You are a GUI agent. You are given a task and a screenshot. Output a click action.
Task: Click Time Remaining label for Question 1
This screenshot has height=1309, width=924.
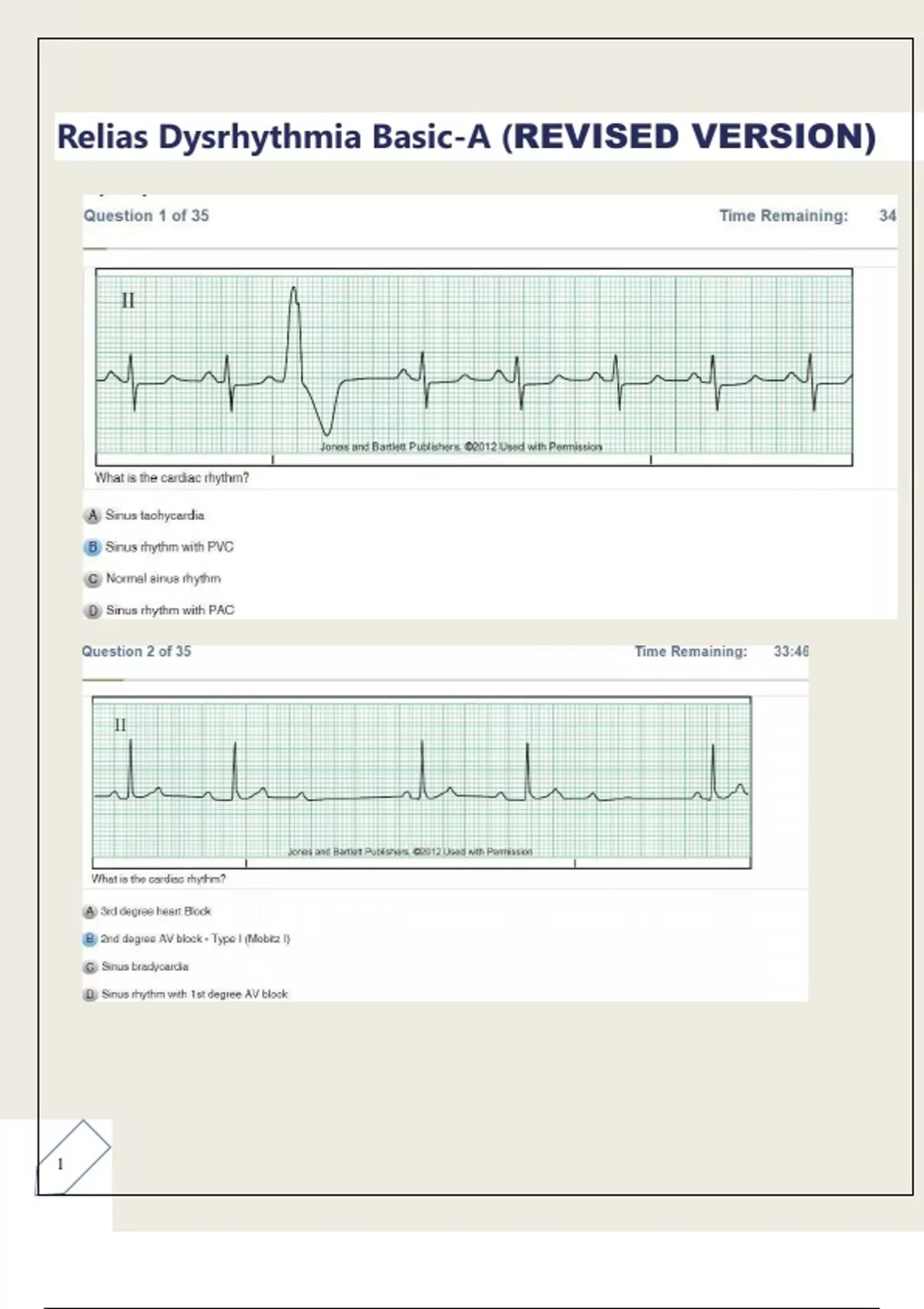coord(783,216)
